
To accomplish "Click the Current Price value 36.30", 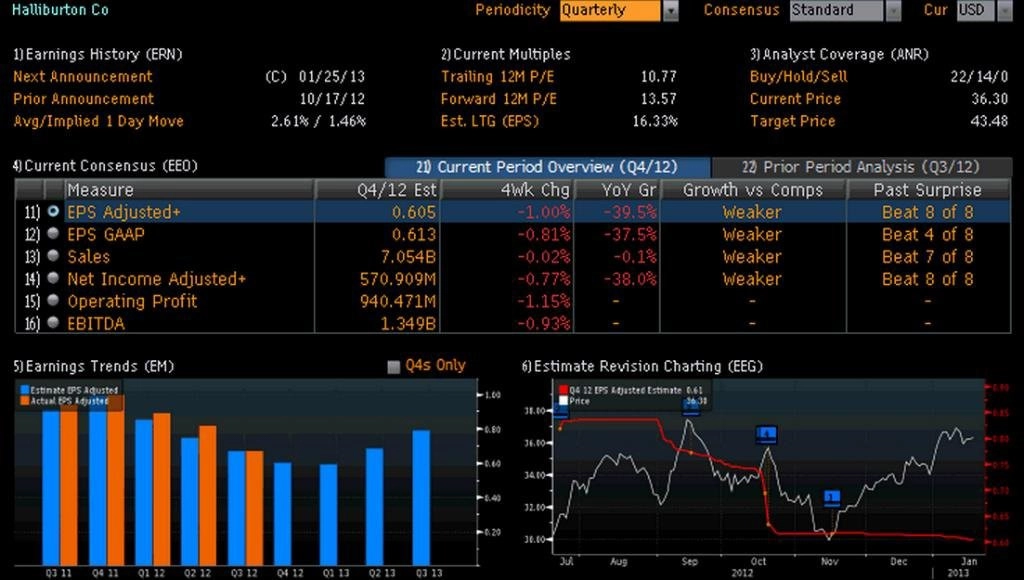I will click(x=989, y=99).
